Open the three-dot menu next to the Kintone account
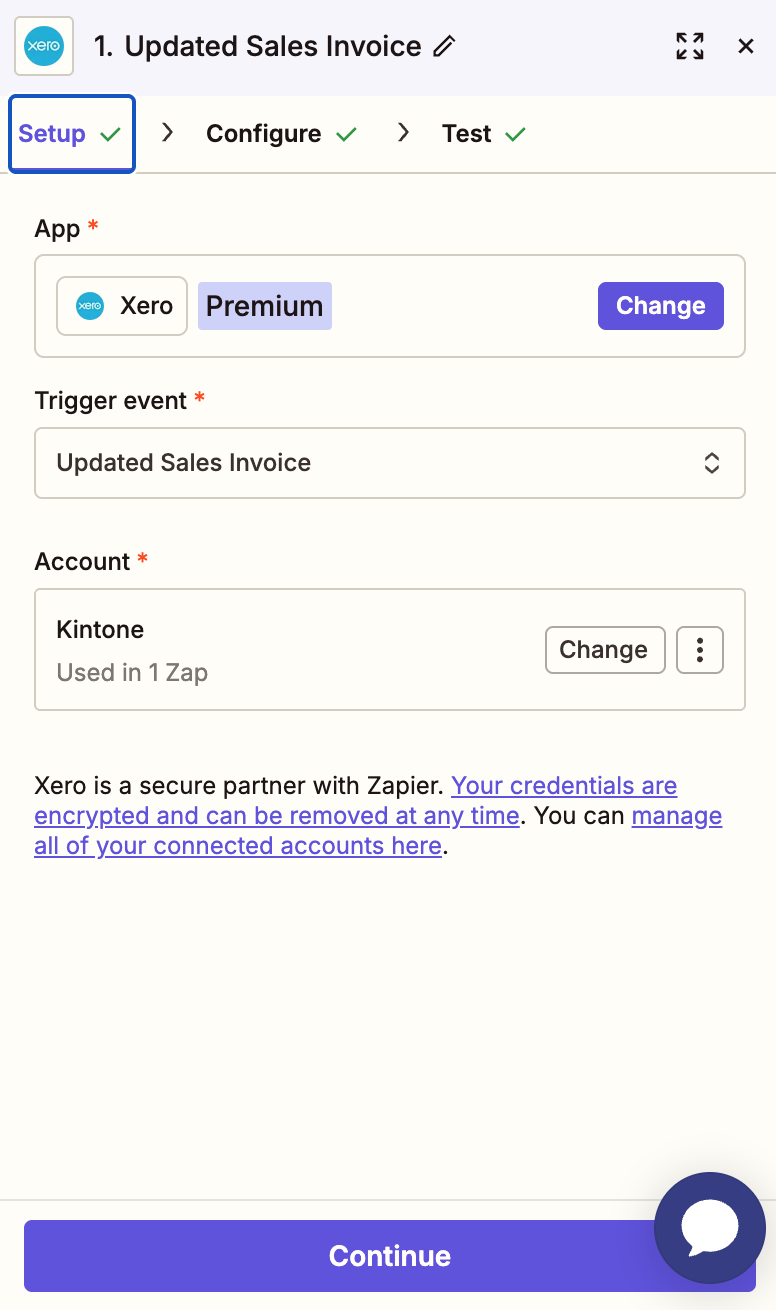776x1310 pixels. click(700, 650)
